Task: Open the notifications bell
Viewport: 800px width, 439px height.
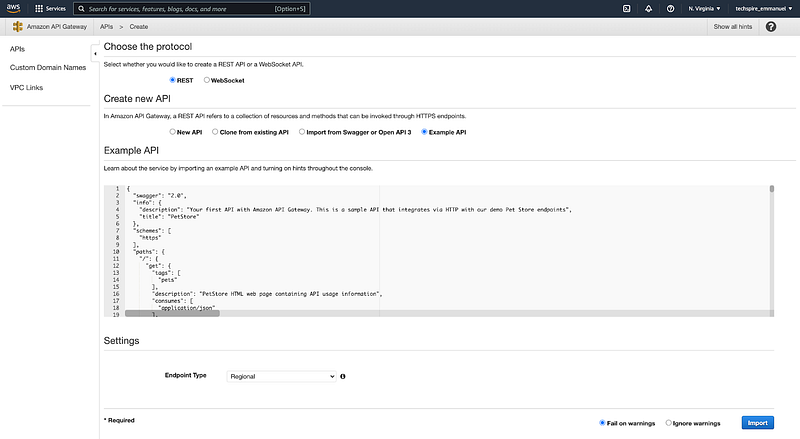Action: [x=648, y=9]
